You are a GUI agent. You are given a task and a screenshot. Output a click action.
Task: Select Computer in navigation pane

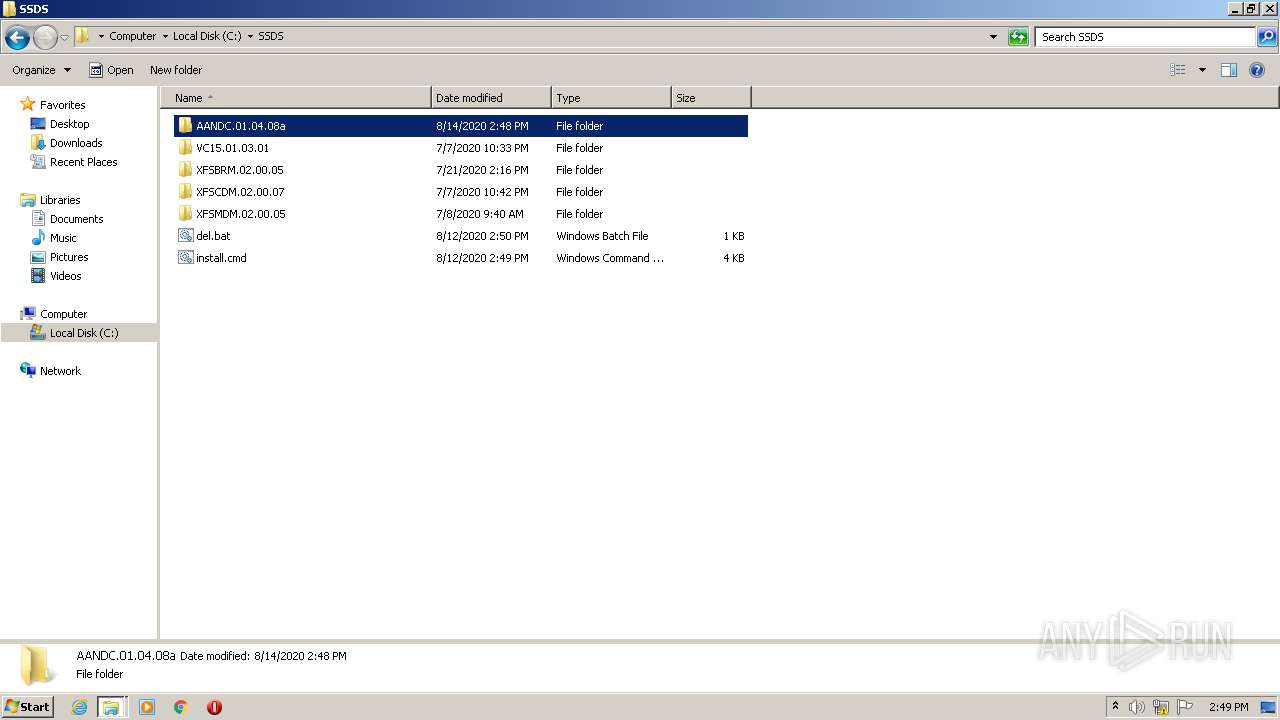click(x=63, y=314)
